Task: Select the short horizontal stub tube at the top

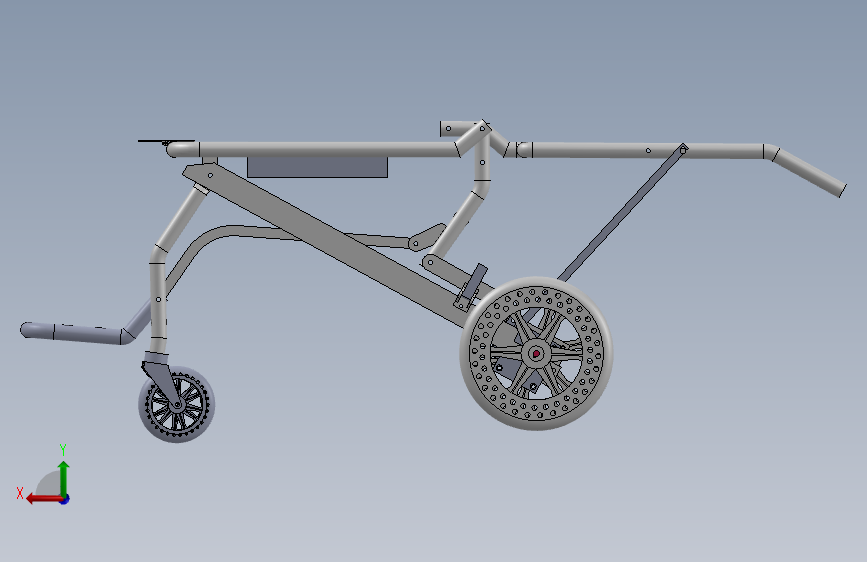Action: coord(458,128)
